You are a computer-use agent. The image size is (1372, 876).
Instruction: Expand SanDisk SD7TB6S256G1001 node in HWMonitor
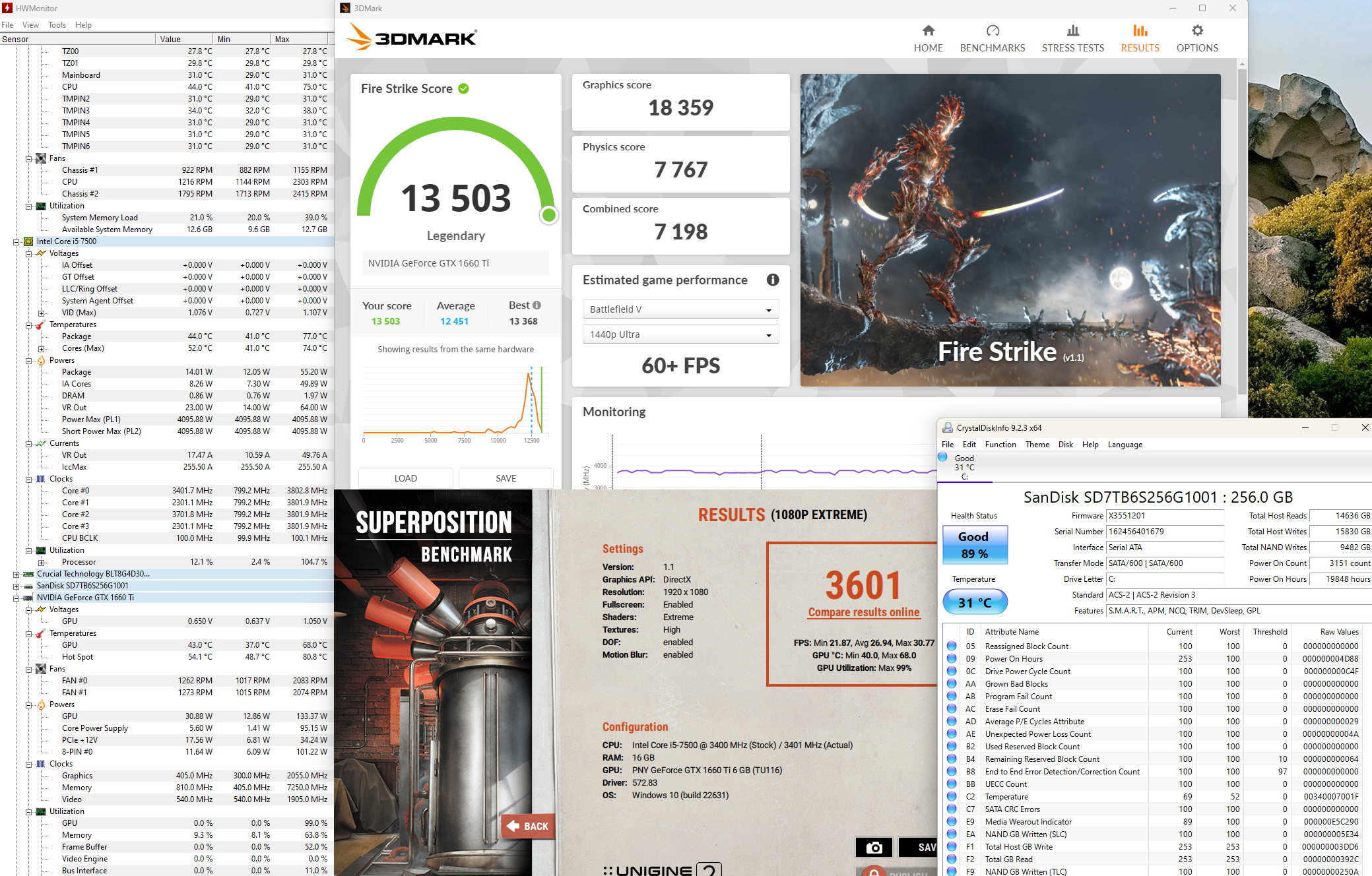click(16, 586)
